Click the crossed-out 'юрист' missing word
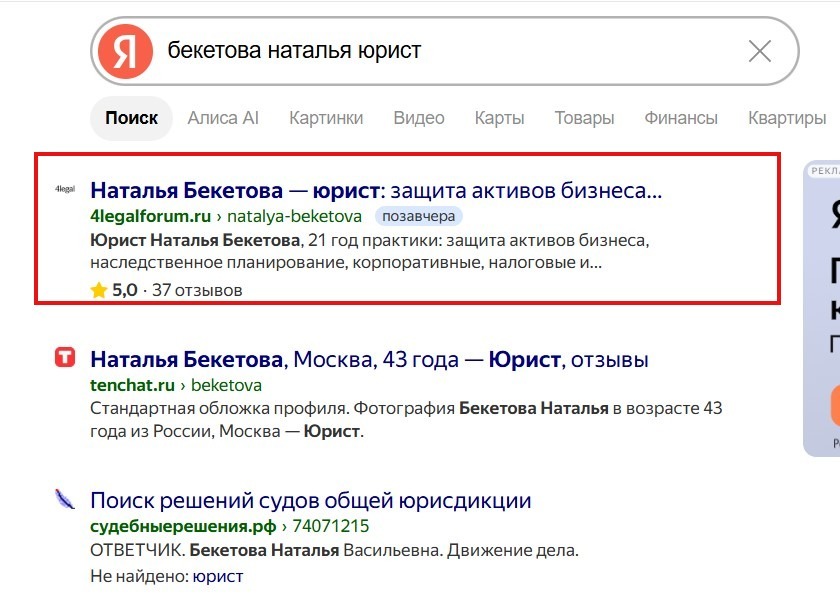Screen dimensions: 840x609 (218, 576)
